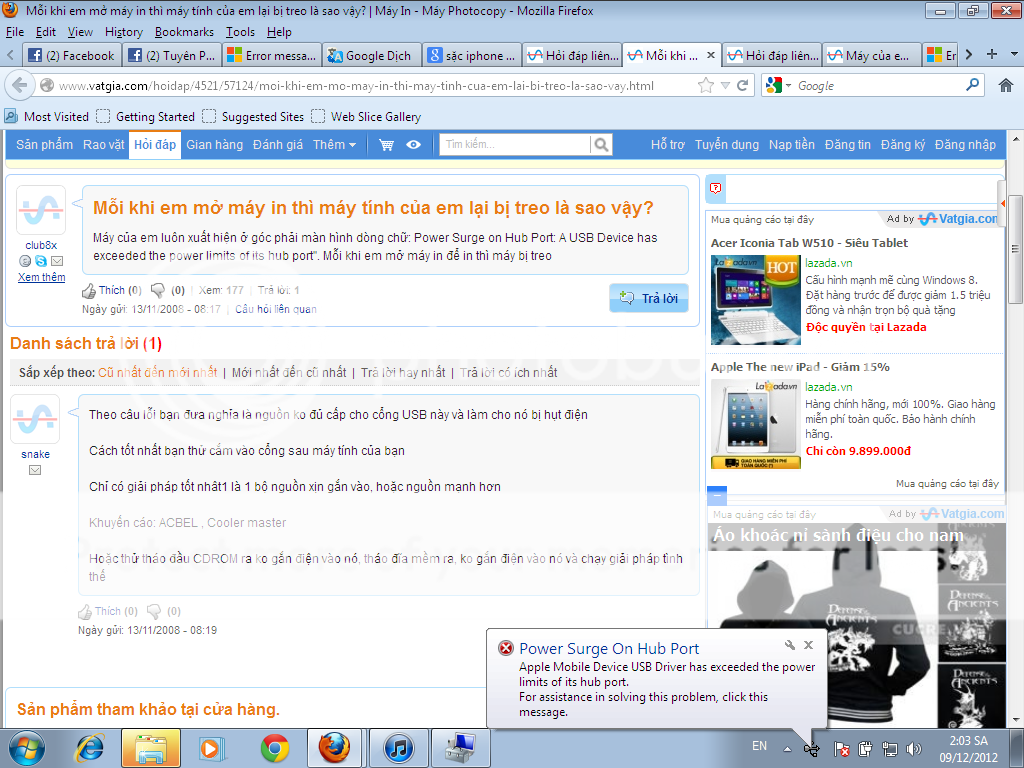Expand the Thêm dropdown in site navbar
This screenshot has width=1024, height=768.
[x=334, y=145]
